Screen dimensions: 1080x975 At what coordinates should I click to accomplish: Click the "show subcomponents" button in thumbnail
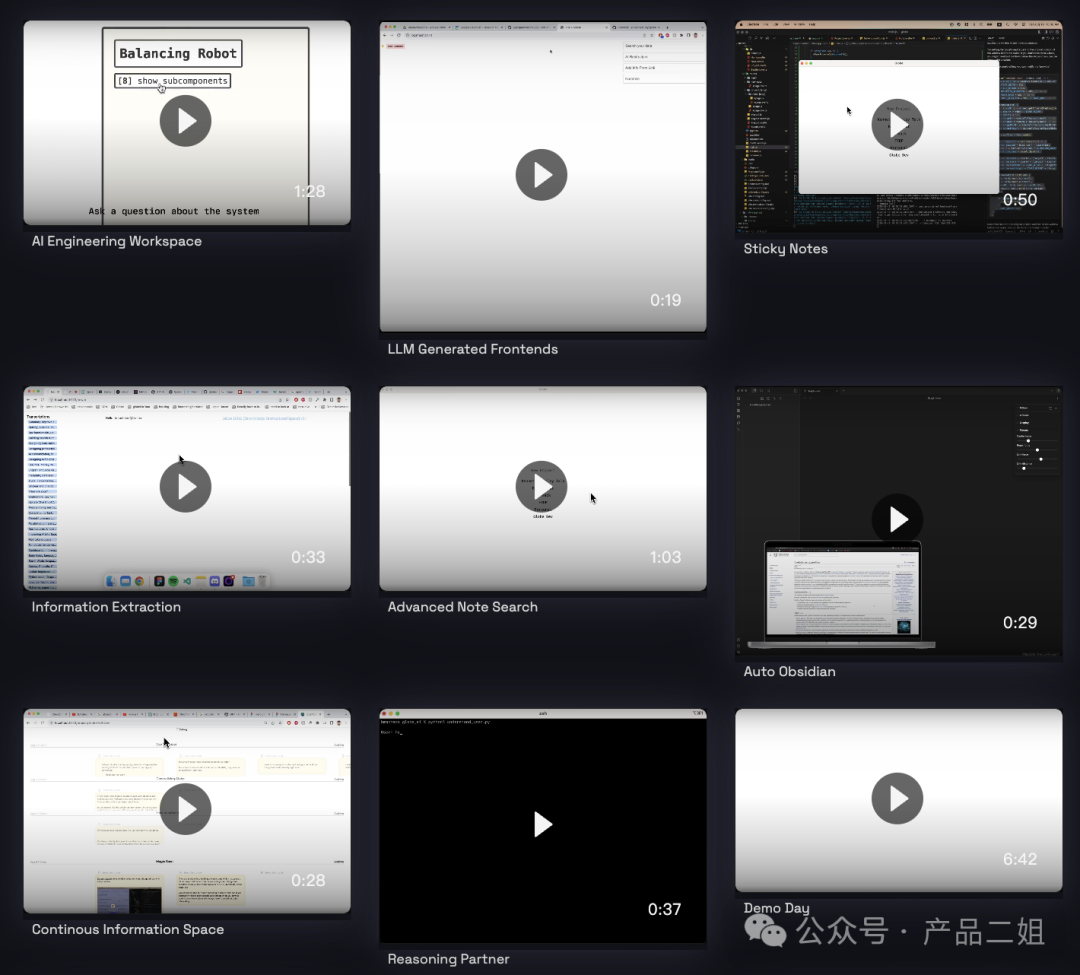click(172, 81)
